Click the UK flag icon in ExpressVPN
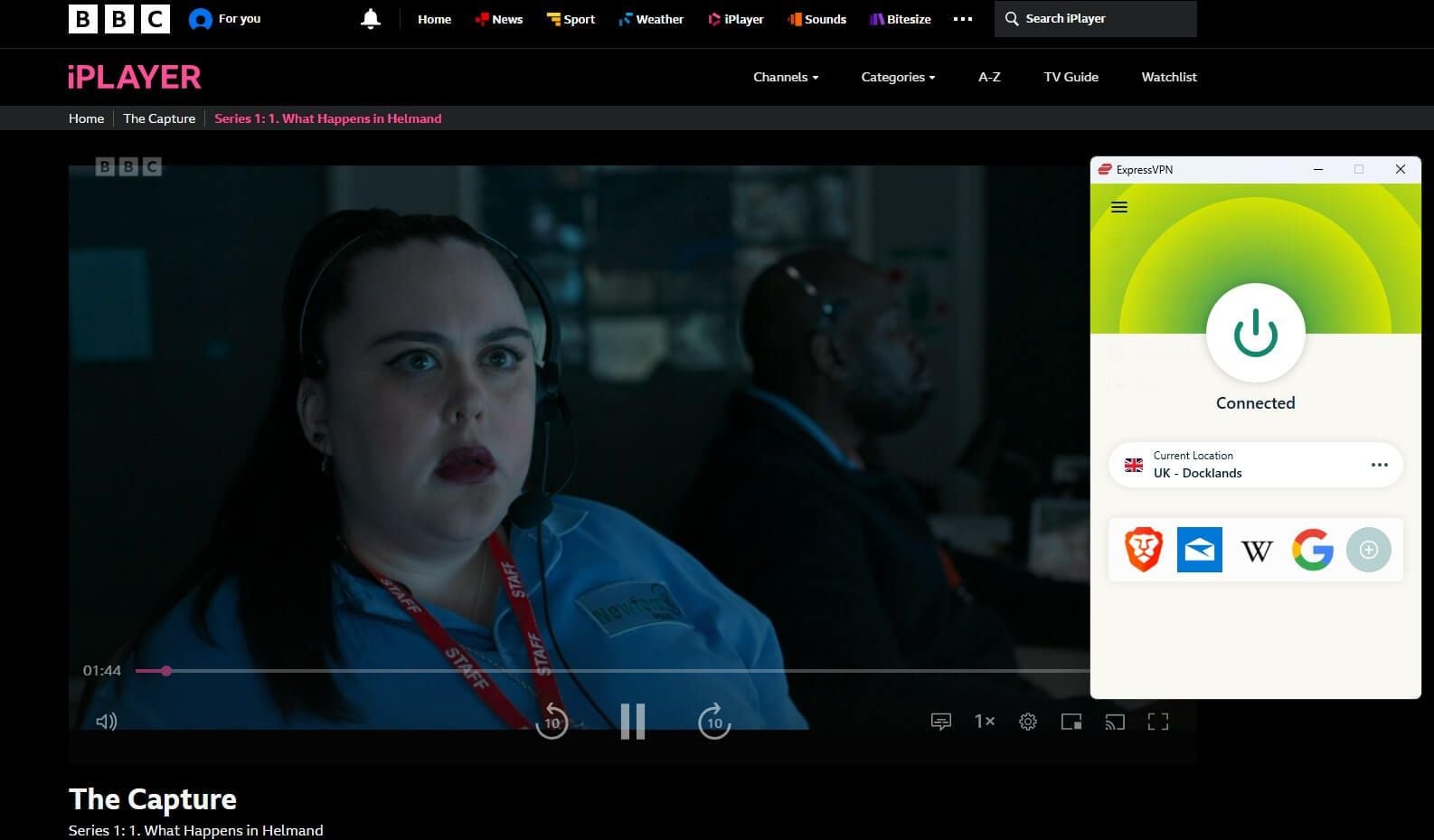1434x840 pixels. [x=1134, y=465]
